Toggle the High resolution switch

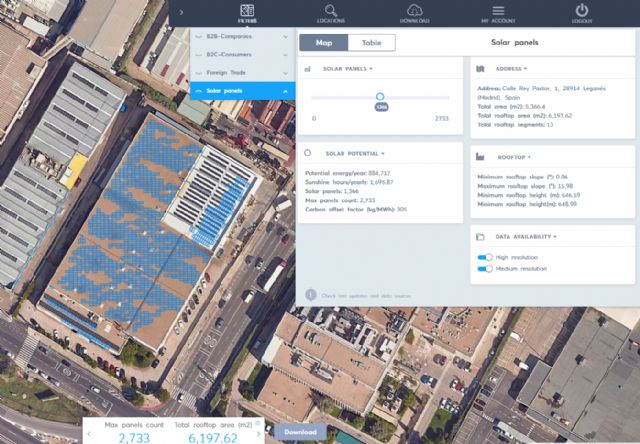coord(485,257)
